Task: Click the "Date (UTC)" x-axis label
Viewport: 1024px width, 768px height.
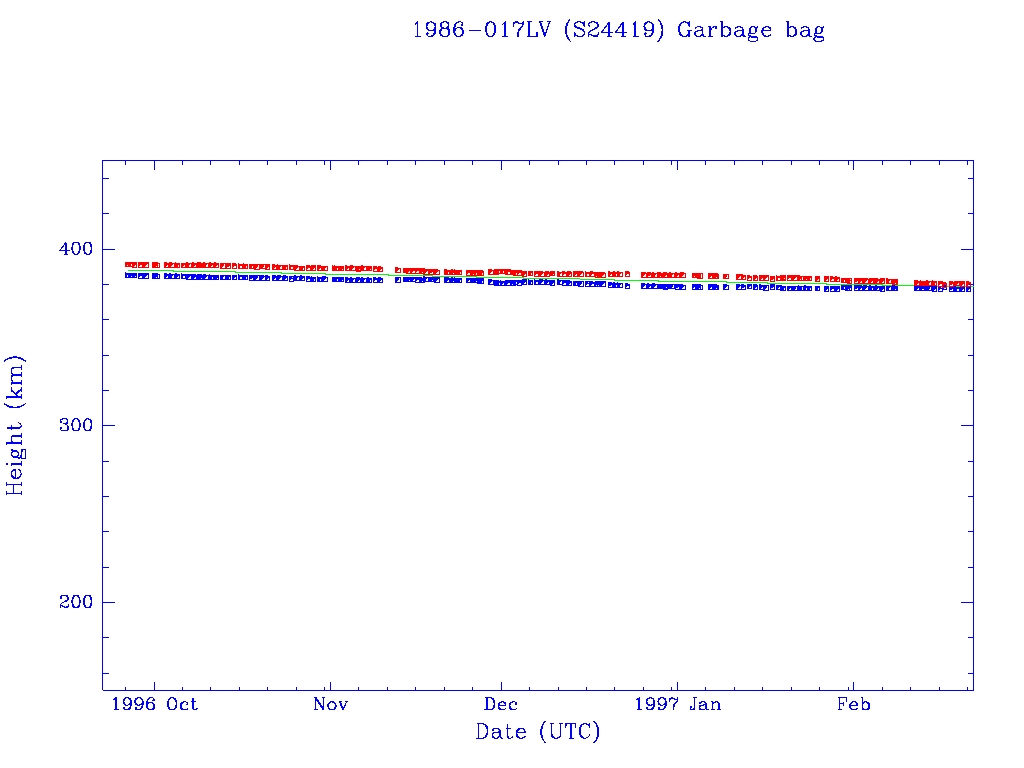Action: (x=538, y=732)
